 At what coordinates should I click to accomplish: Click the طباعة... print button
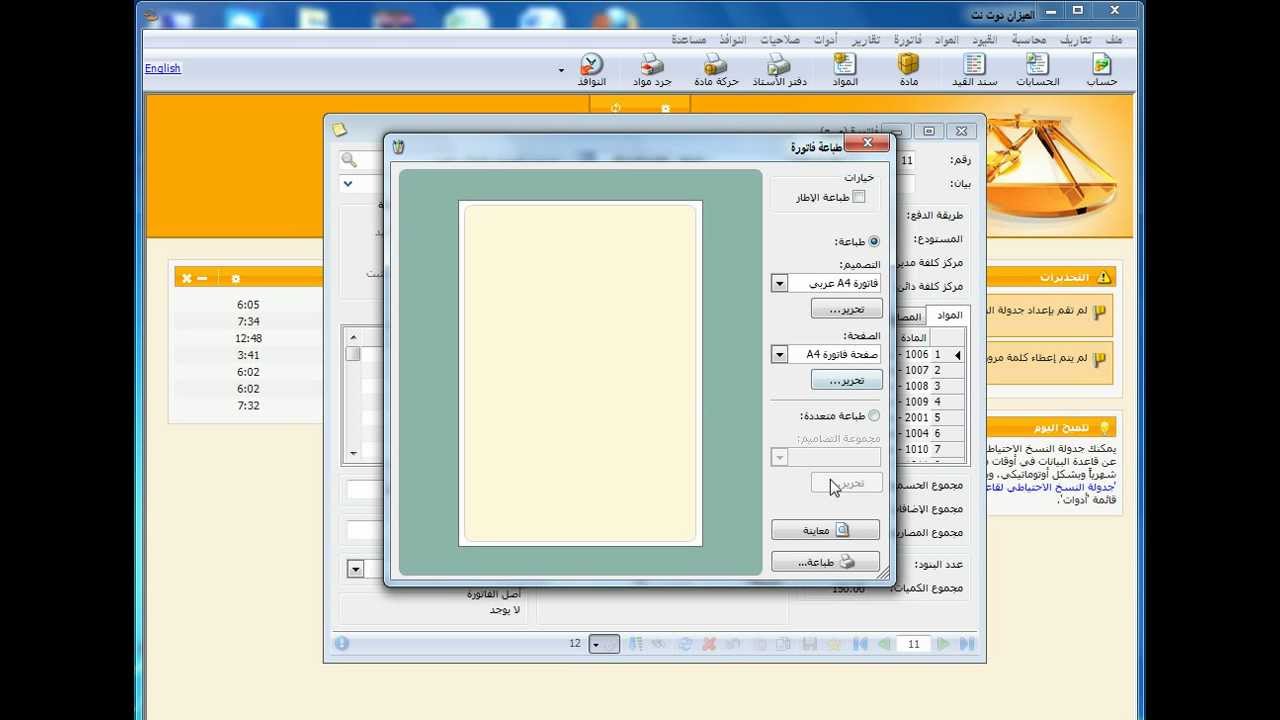coord(825,562)
